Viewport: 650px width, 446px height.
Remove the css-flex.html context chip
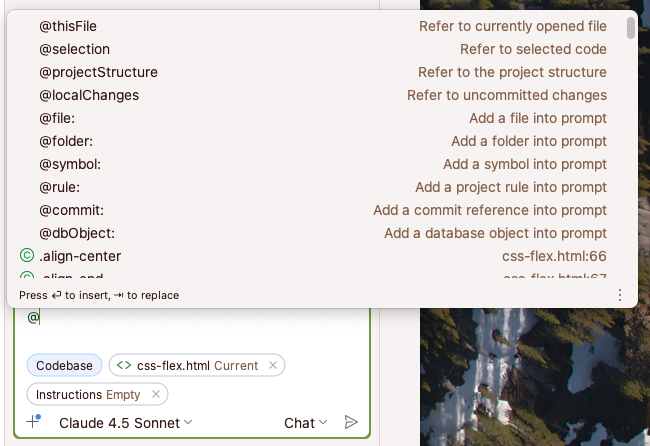[x=273, y=366]
